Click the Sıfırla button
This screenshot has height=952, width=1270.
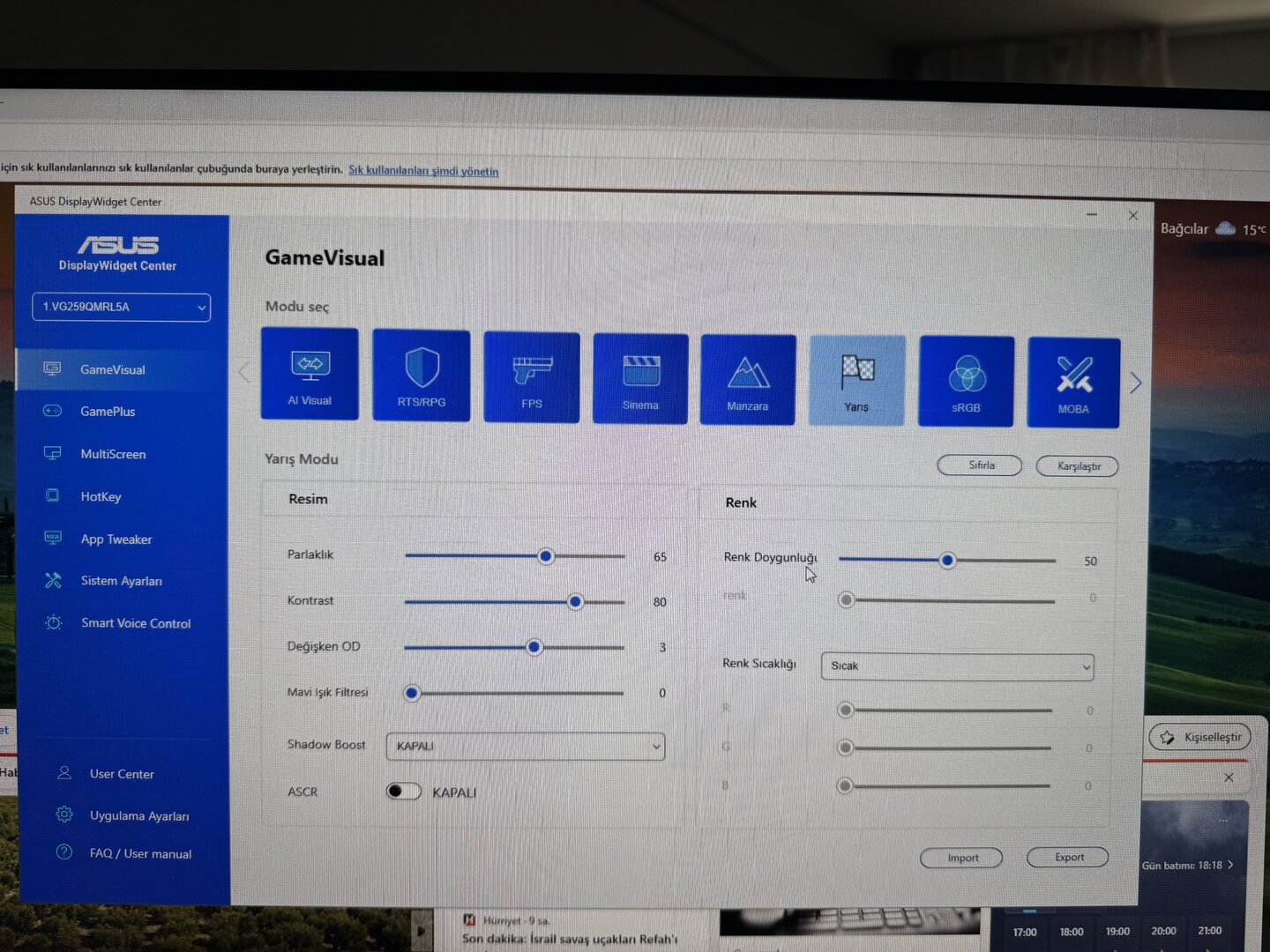click(980, 465)
